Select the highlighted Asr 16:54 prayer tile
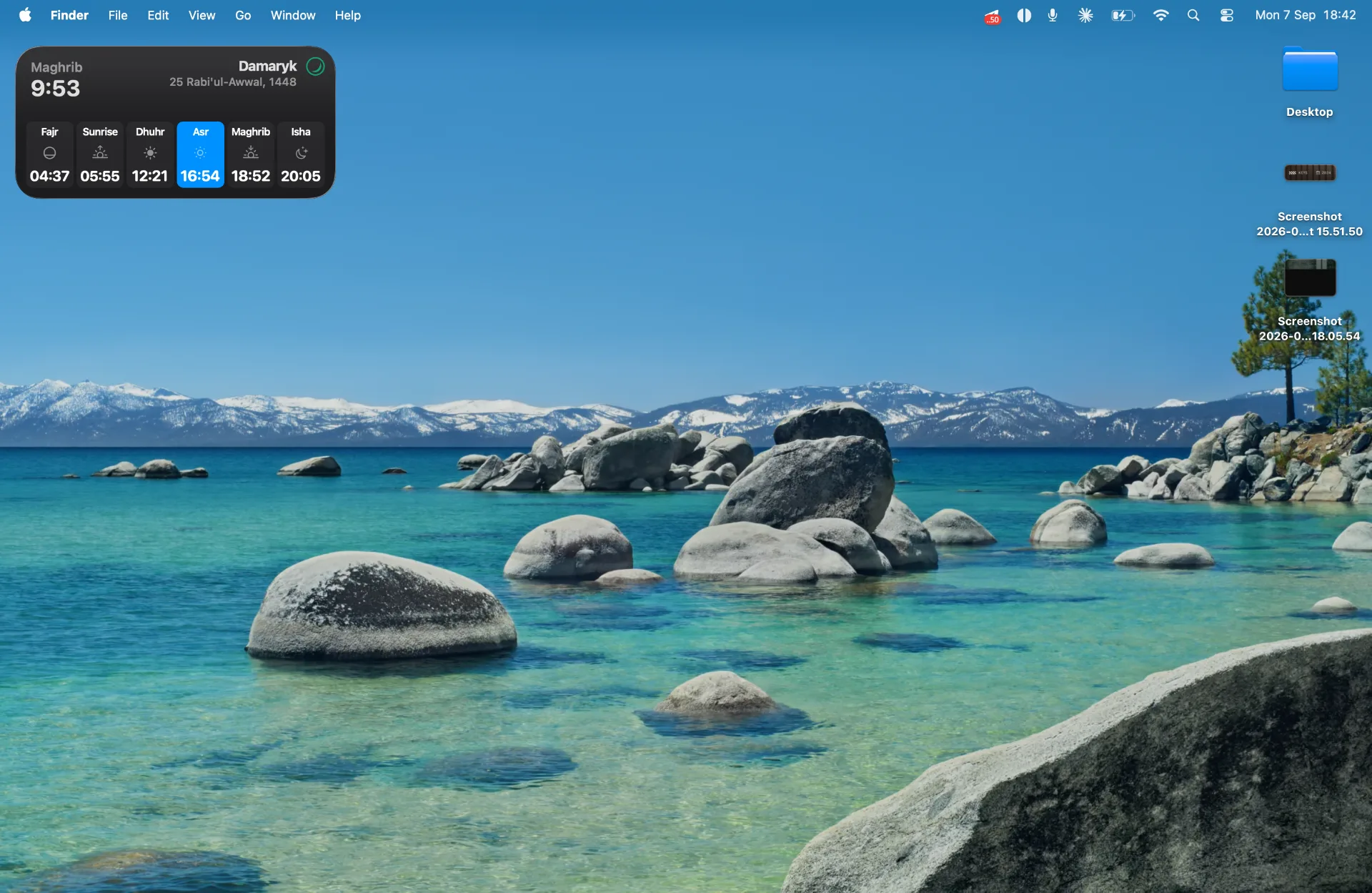The image size is (1372, 893). [200, 154]
